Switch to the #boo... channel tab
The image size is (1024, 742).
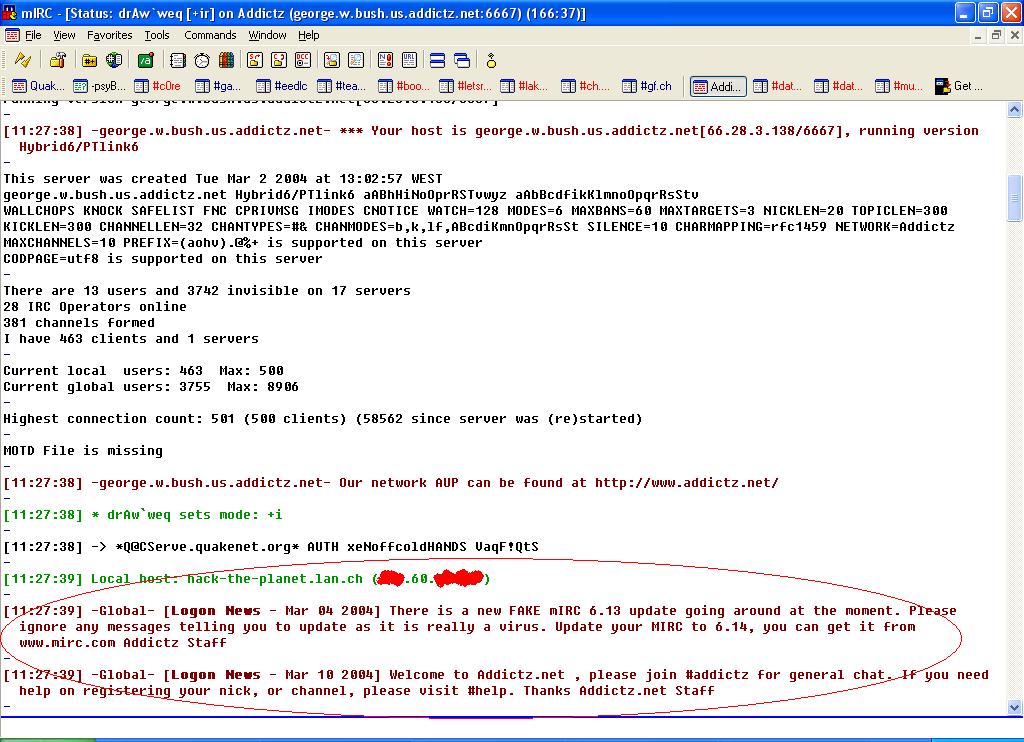(x=404, y=86)
